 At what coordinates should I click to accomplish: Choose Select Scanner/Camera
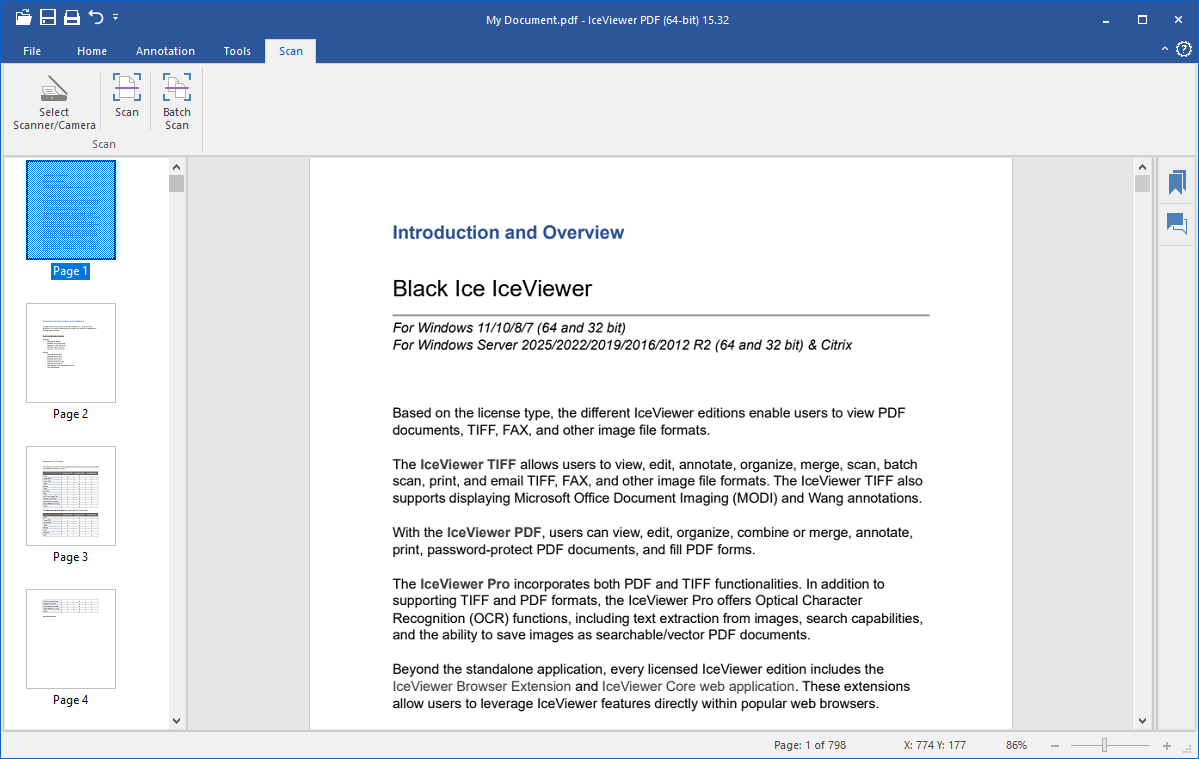pyautogui.click(x=54, y=102)
